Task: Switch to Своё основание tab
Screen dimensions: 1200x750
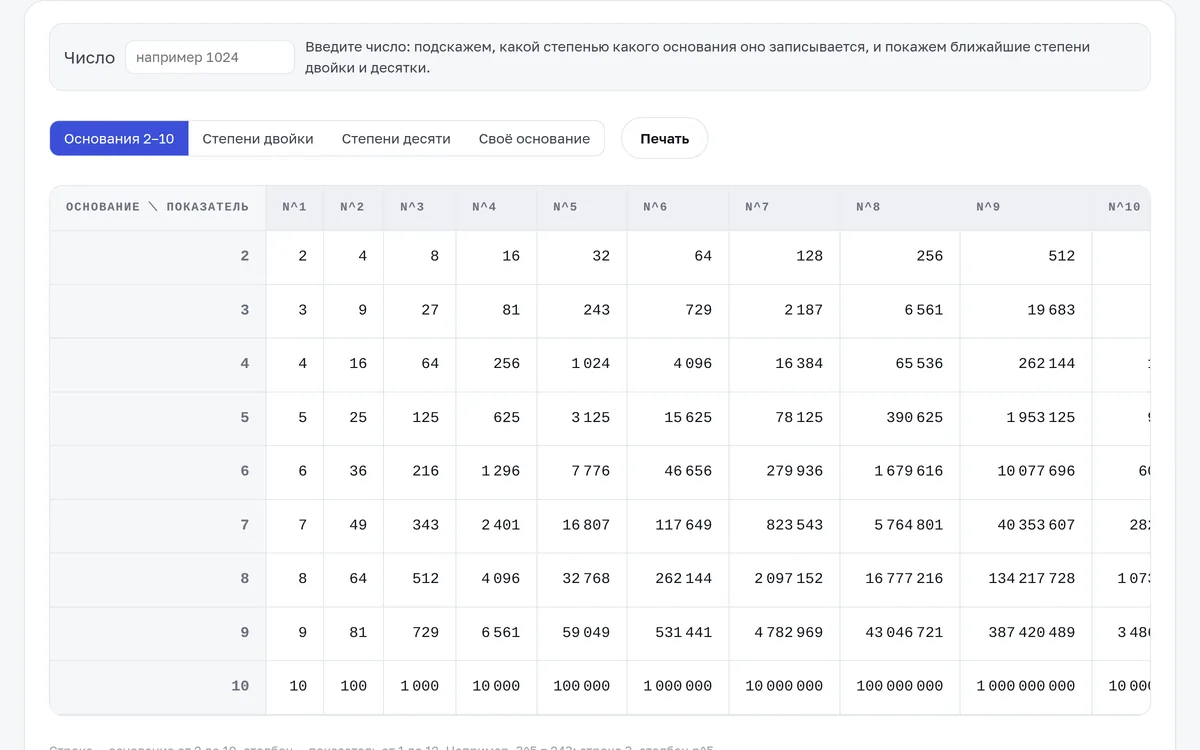Action: 534,139
